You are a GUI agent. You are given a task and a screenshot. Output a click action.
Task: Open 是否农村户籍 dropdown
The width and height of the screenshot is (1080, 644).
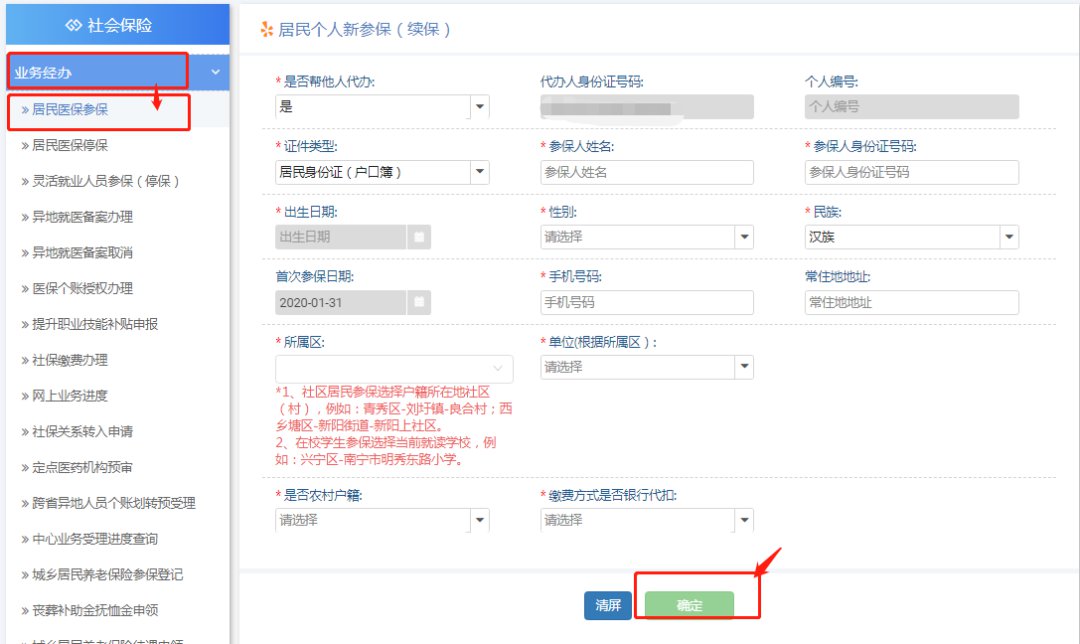tap(382, 520)
